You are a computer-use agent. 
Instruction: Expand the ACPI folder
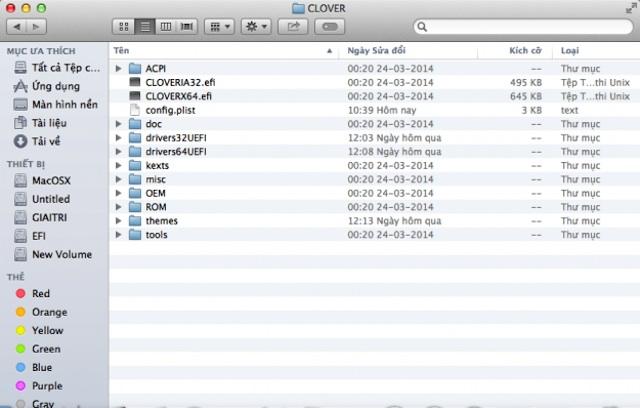tap(118, 69)
